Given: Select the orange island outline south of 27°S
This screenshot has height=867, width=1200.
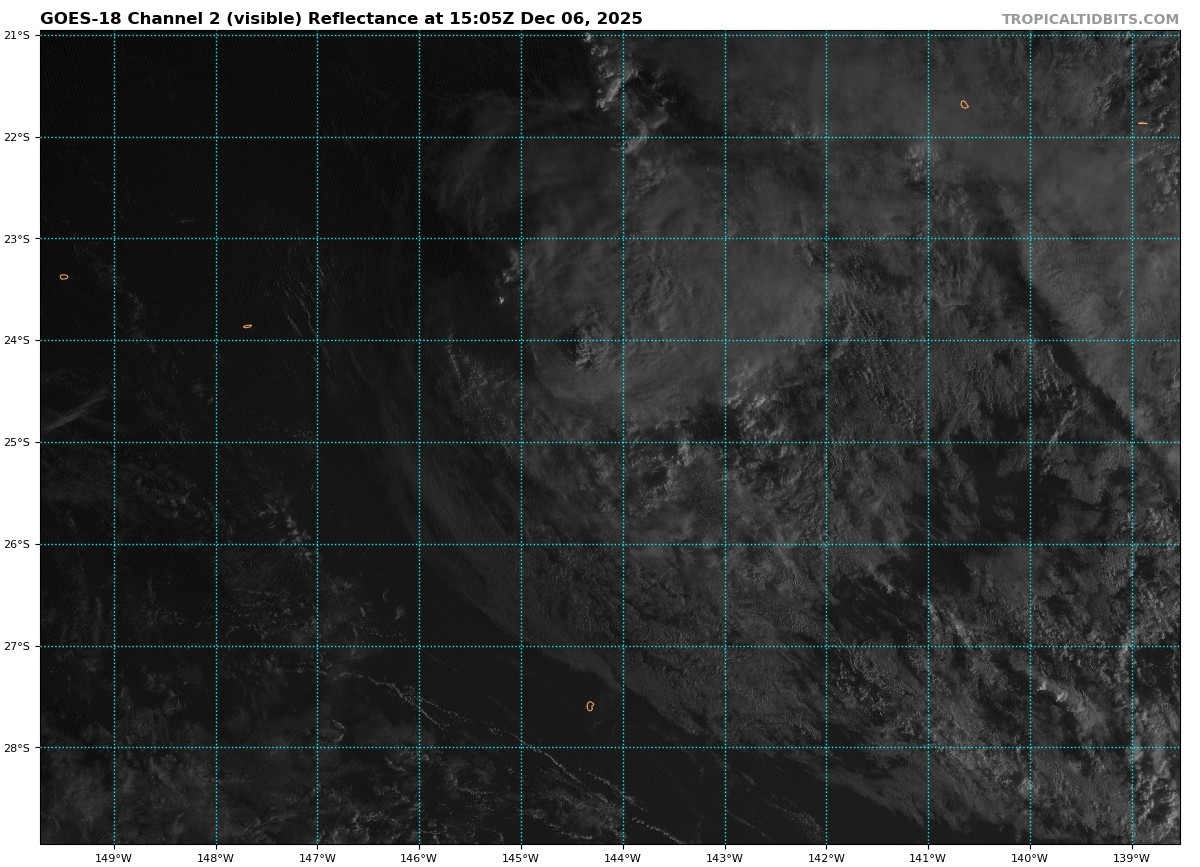Looking at the screenshot, I should (590, 706).
